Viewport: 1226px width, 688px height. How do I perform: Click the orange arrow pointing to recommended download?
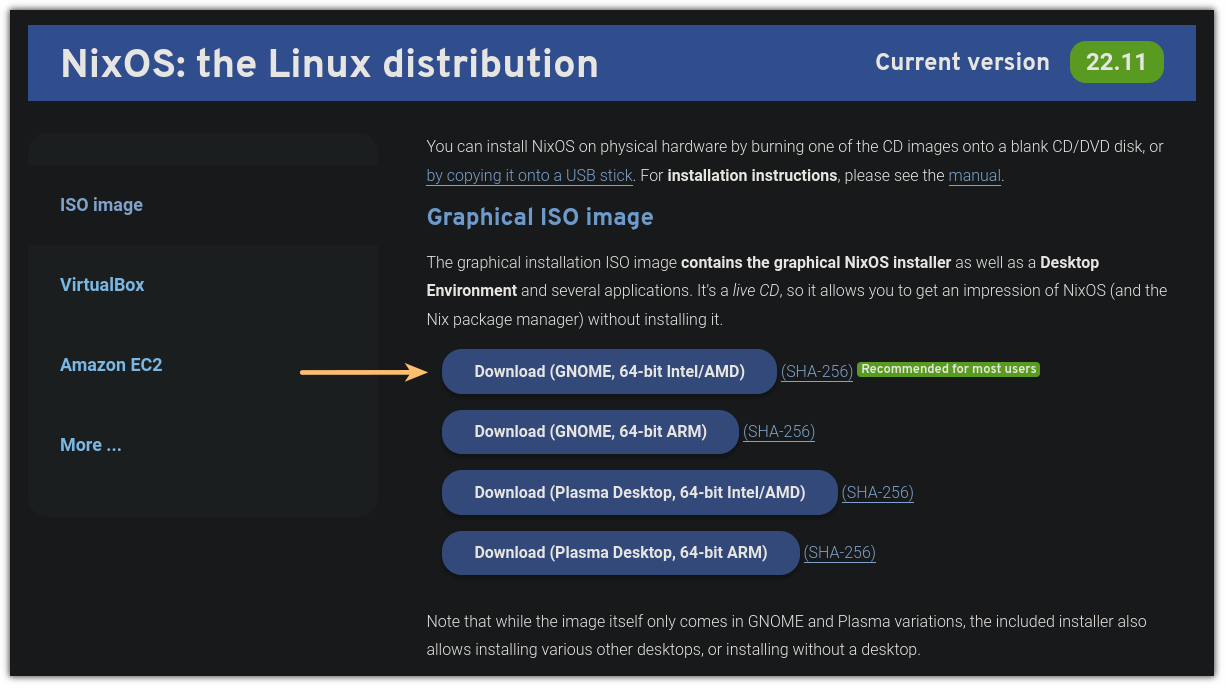pos(365,371)
